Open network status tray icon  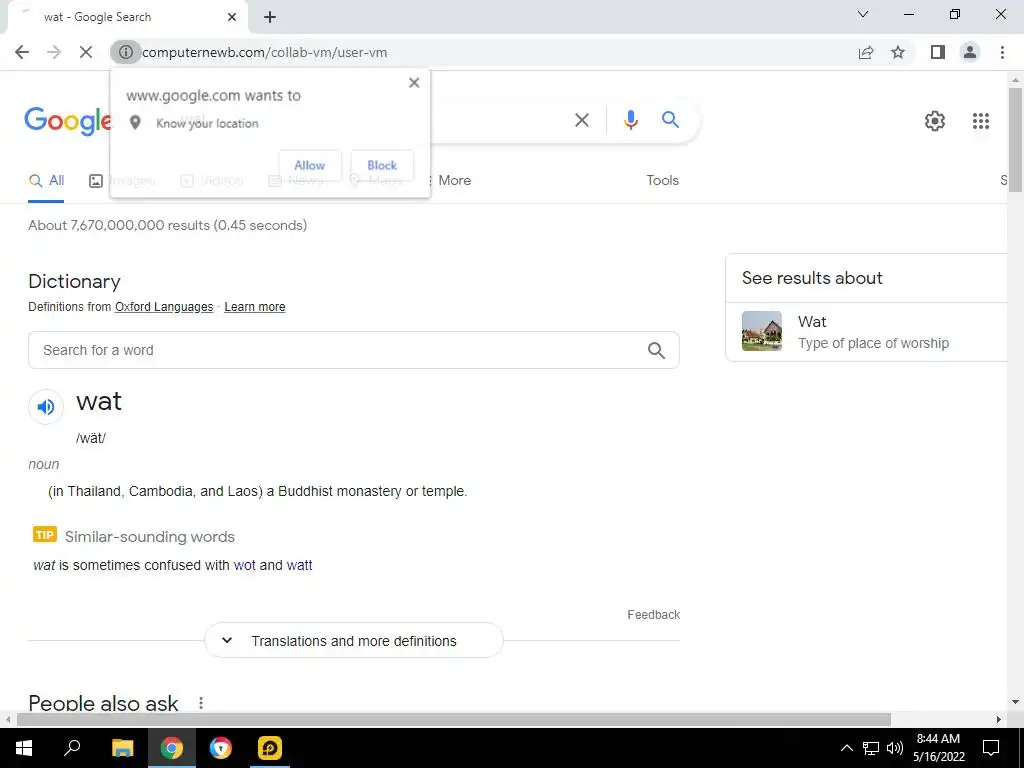pyautogui.click(x=871, y=748)
